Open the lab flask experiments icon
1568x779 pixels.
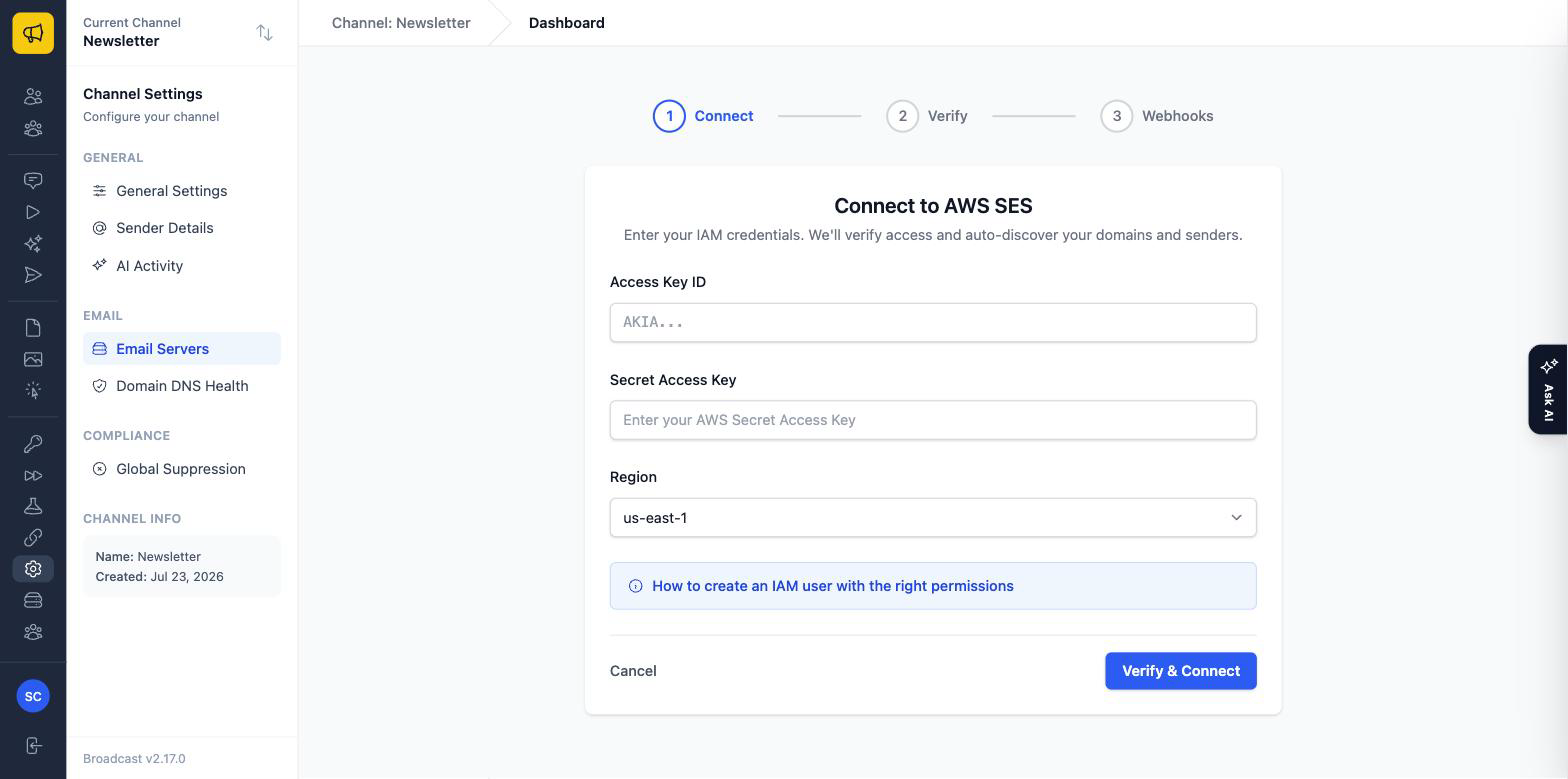[33, 506]
